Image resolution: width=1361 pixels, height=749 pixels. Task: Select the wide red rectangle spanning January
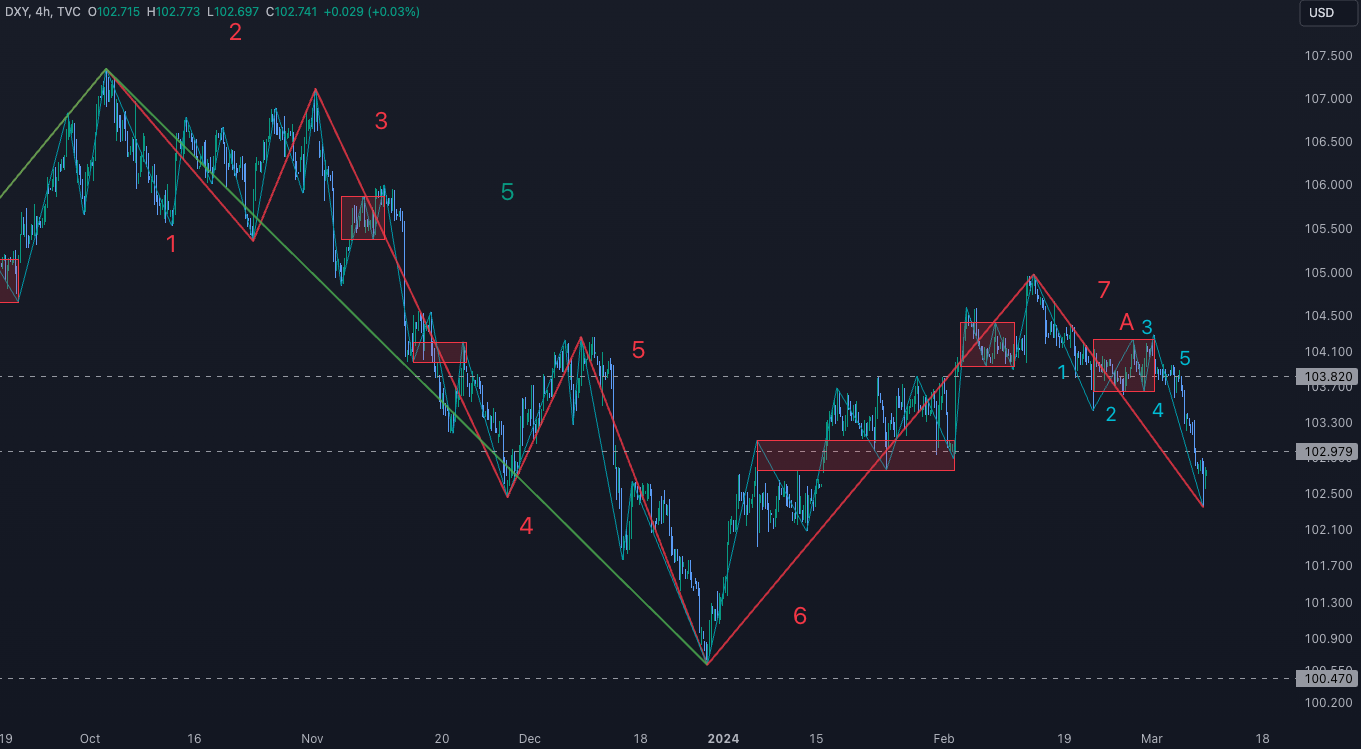pos(855,455)
